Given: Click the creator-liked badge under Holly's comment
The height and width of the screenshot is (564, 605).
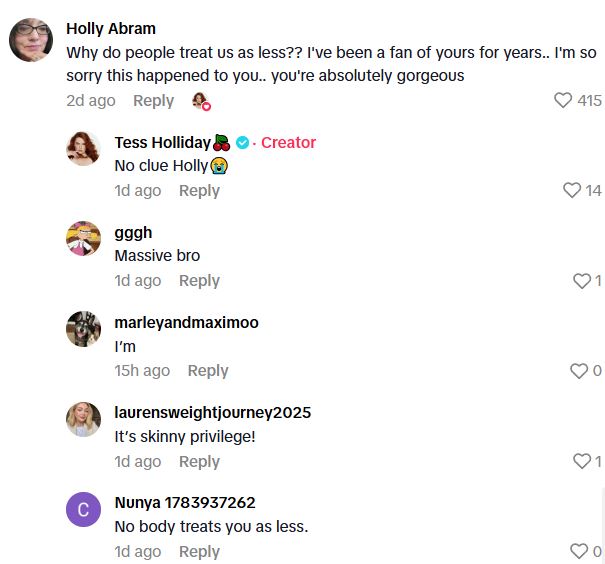Looking at the screenshot, I should [x=201, y=101].
